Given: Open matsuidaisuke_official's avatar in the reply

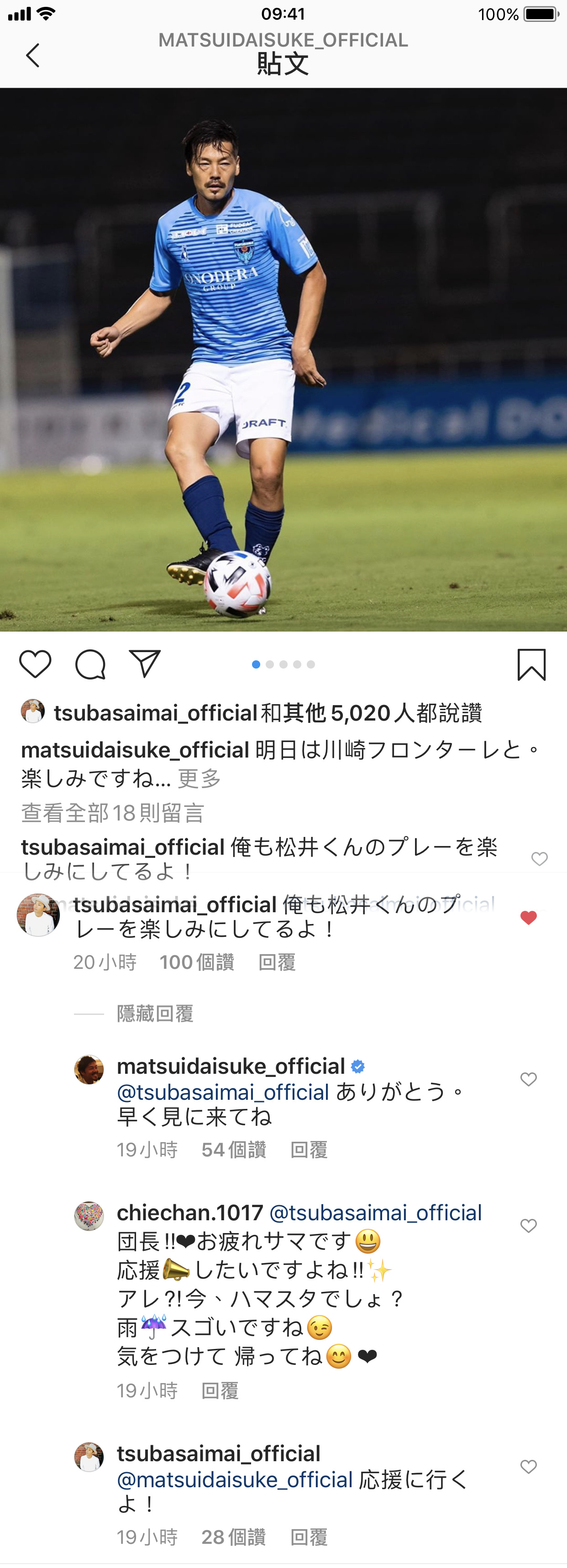Looking at the screenshot, I should tap(89, 1070).
